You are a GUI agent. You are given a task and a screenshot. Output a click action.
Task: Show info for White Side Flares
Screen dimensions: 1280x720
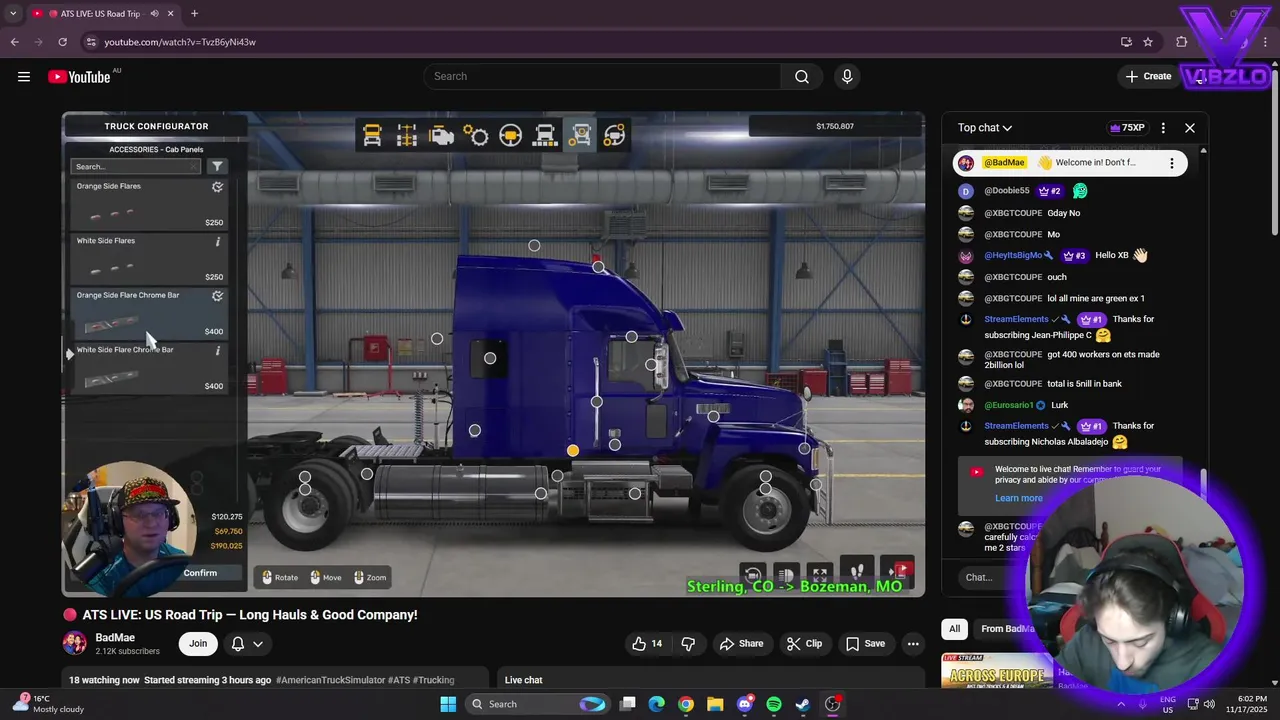coord(218,241)
